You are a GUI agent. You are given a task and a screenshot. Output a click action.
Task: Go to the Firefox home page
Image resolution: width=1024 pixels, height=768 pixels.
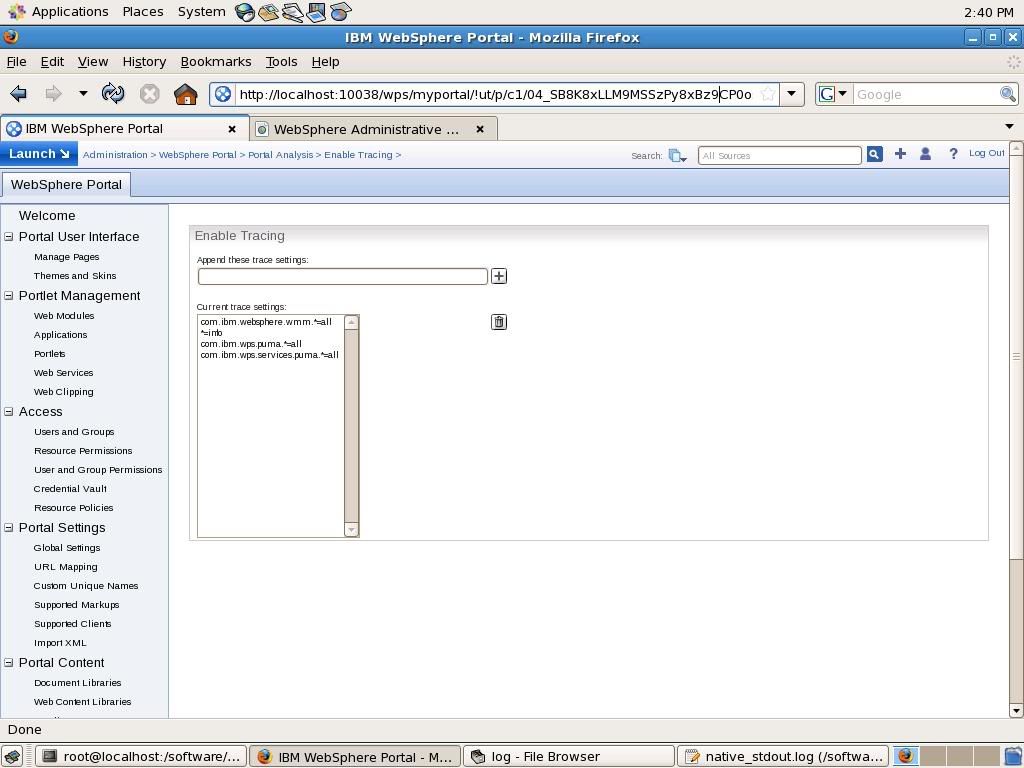coord(185,94)
